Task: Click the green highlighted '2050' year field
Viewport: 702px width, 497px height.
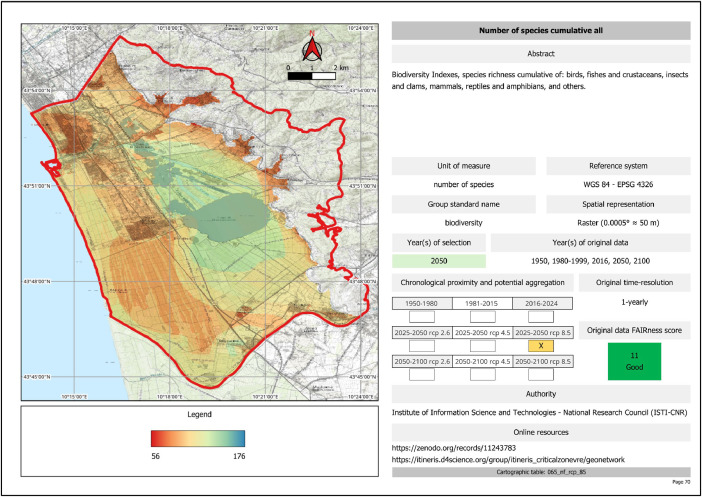Action: pyautogui.click(x=439, y=261)
